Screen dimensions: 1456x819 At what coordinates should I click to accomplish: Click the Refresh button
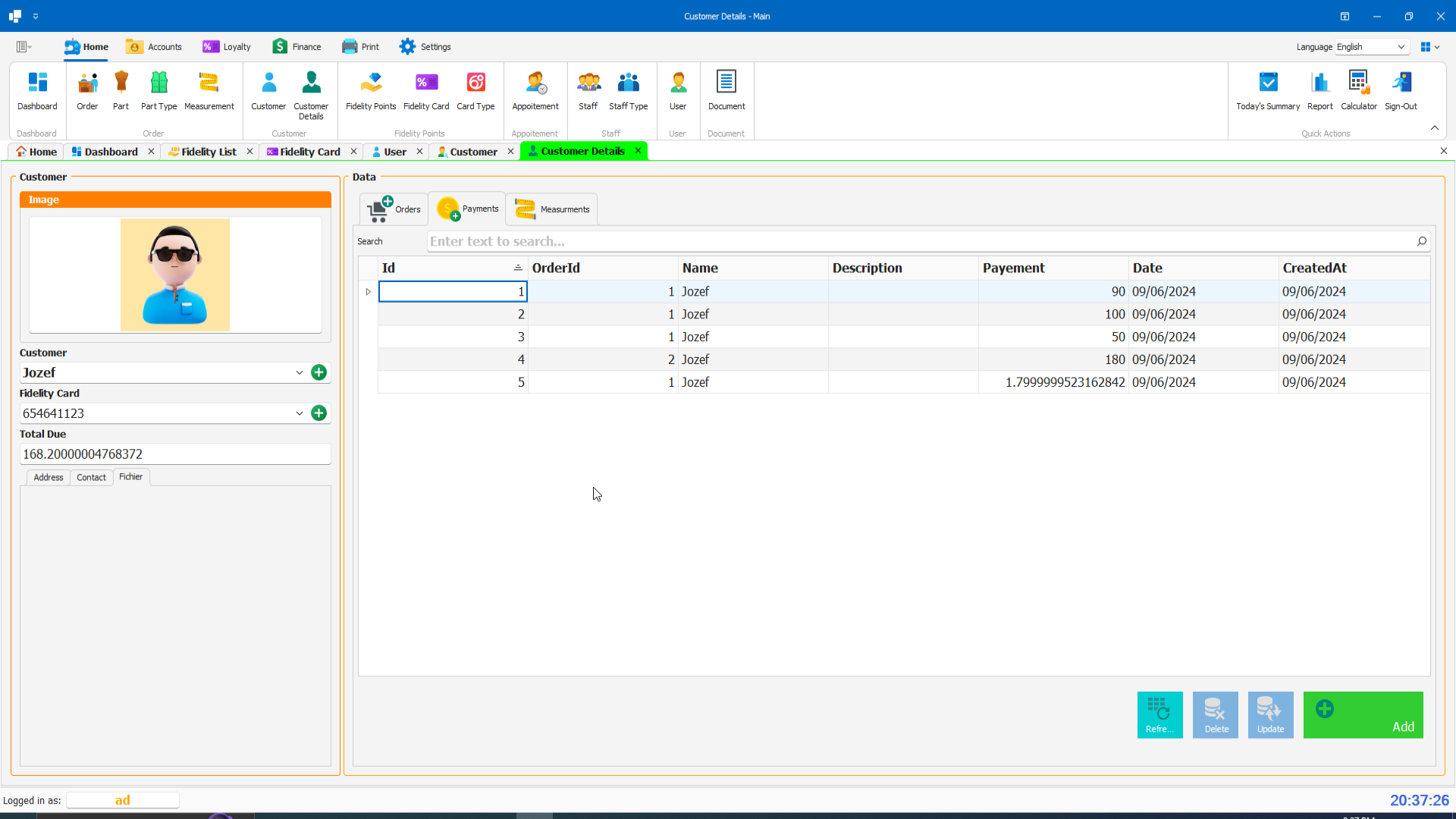pyautogui.click(x=1159, y=714)
